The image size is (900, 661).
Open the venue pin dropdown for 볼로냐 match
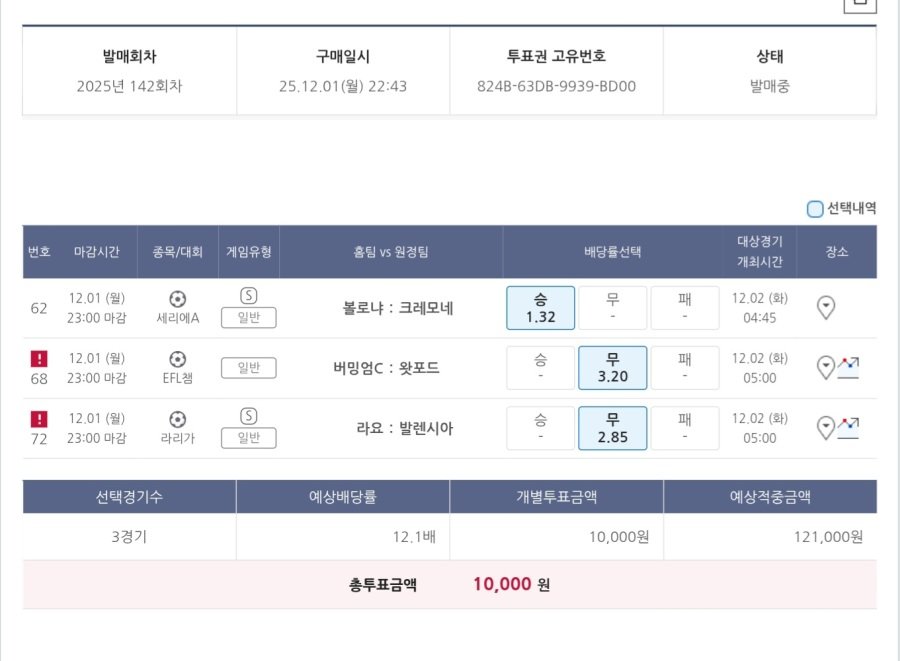click(x=824, y=307)
